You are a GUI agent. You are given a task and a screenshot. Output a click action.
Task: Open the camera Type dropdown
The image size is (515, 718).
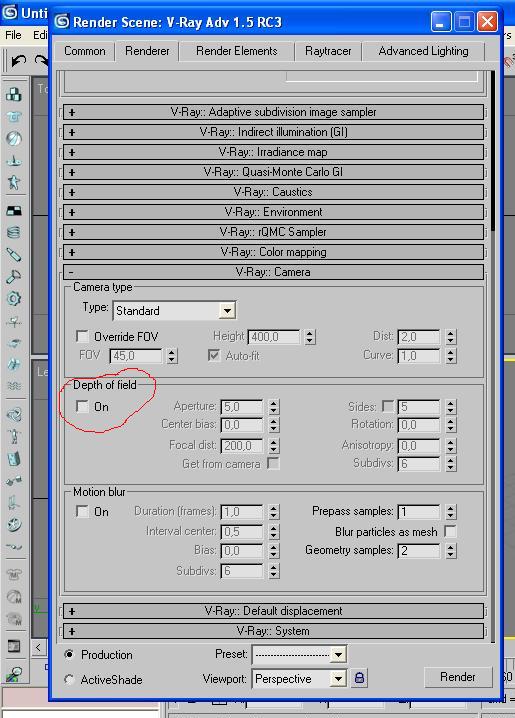point(227,311)
